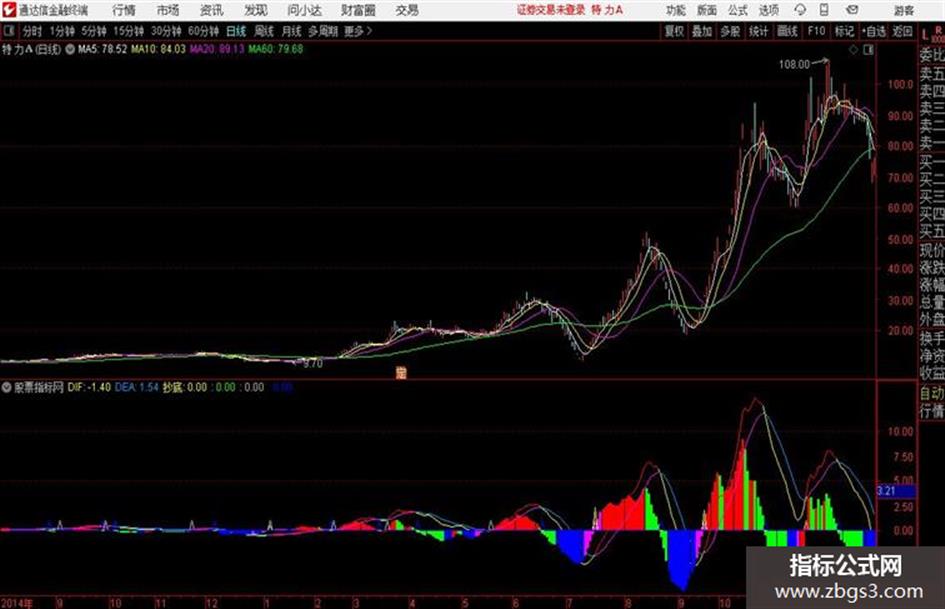This screenshot has height=609, width=945.
Task: Open the 公式 menu
Action: 738,10
